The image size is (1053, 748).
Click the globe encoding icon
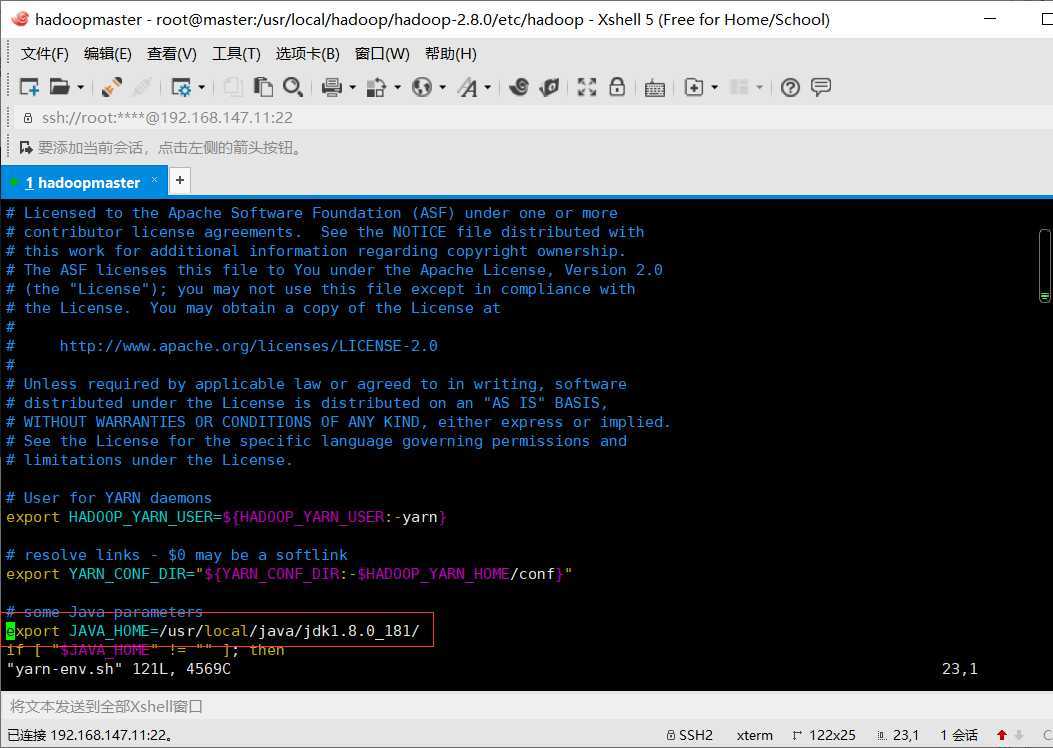point(422,87)
